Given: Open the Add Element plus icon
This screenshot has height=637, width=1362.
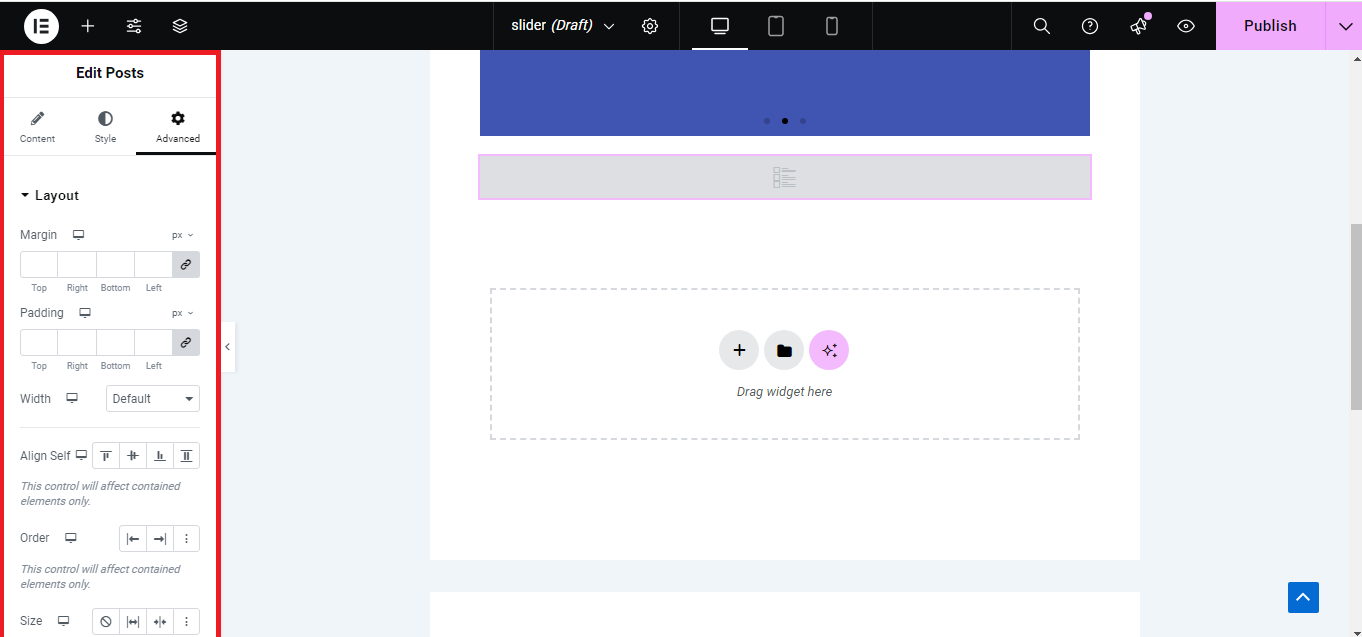Looking at the screenshot, I should pyautogui.click(x=88, y=26).
